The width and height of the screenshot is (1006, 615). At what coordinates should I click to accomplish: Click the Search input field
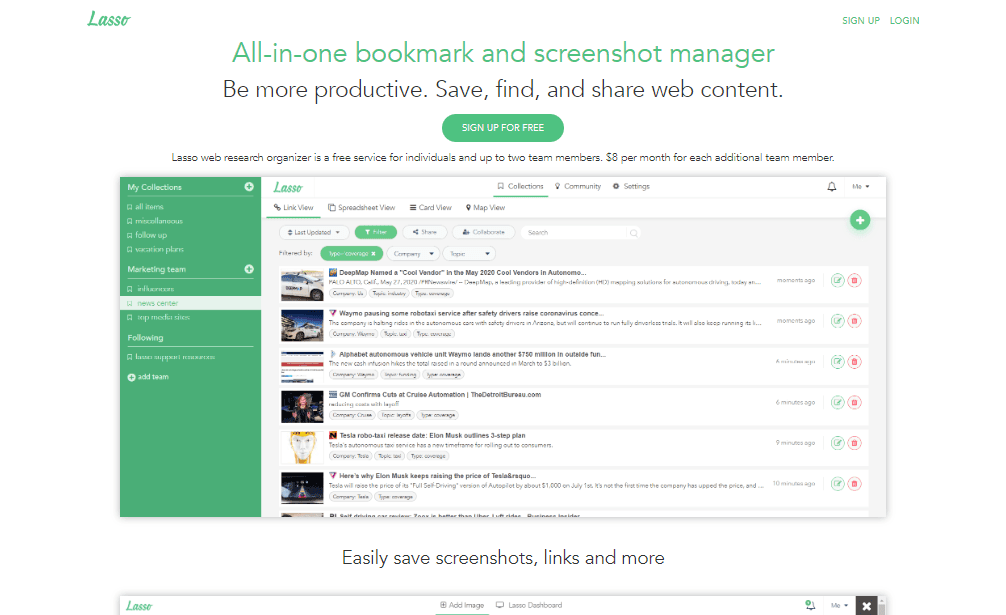click(574, 232)
